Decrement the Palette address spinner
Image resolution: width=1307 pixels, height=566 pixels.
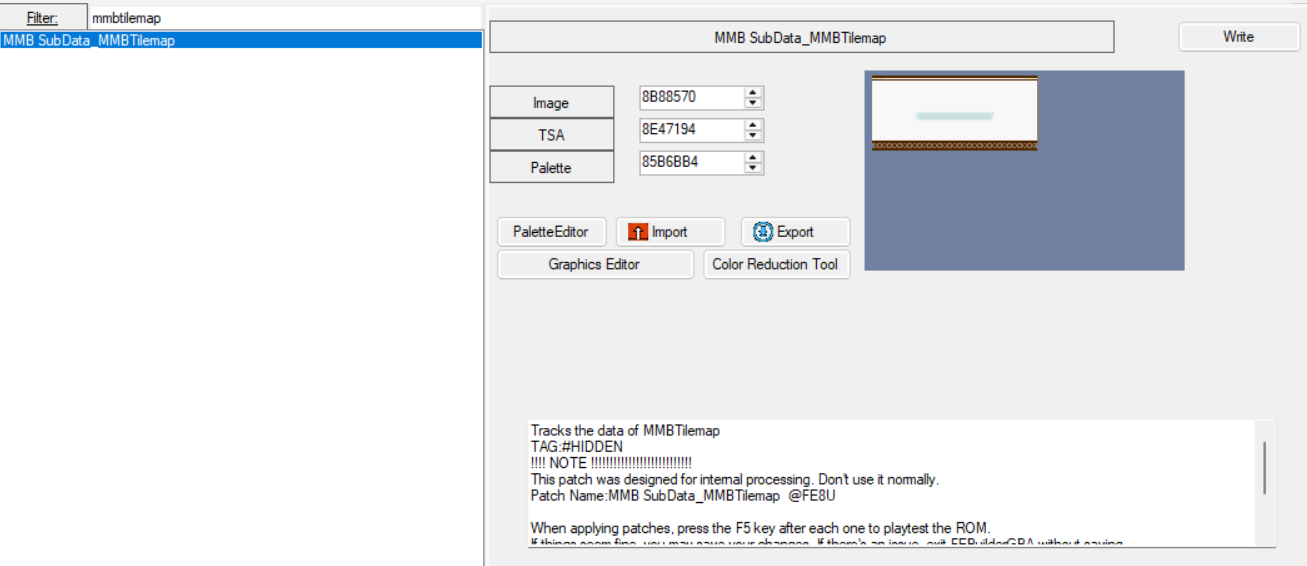pyautogui.click(x=753, y=168)
